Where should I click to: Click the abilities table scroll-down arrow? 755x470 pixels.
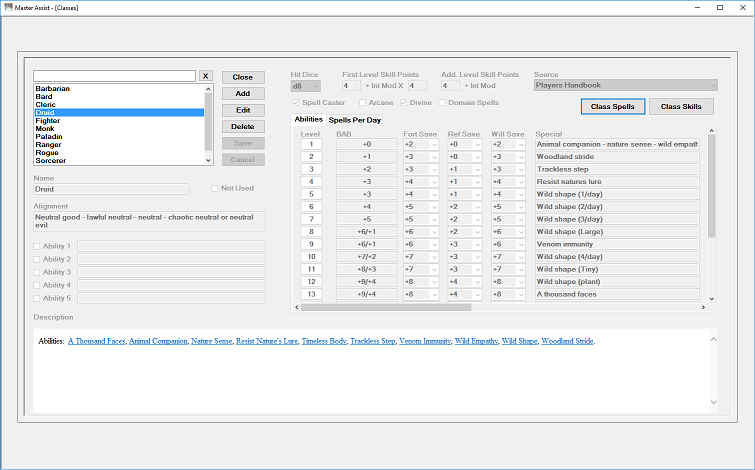click(x=712, y=299)
